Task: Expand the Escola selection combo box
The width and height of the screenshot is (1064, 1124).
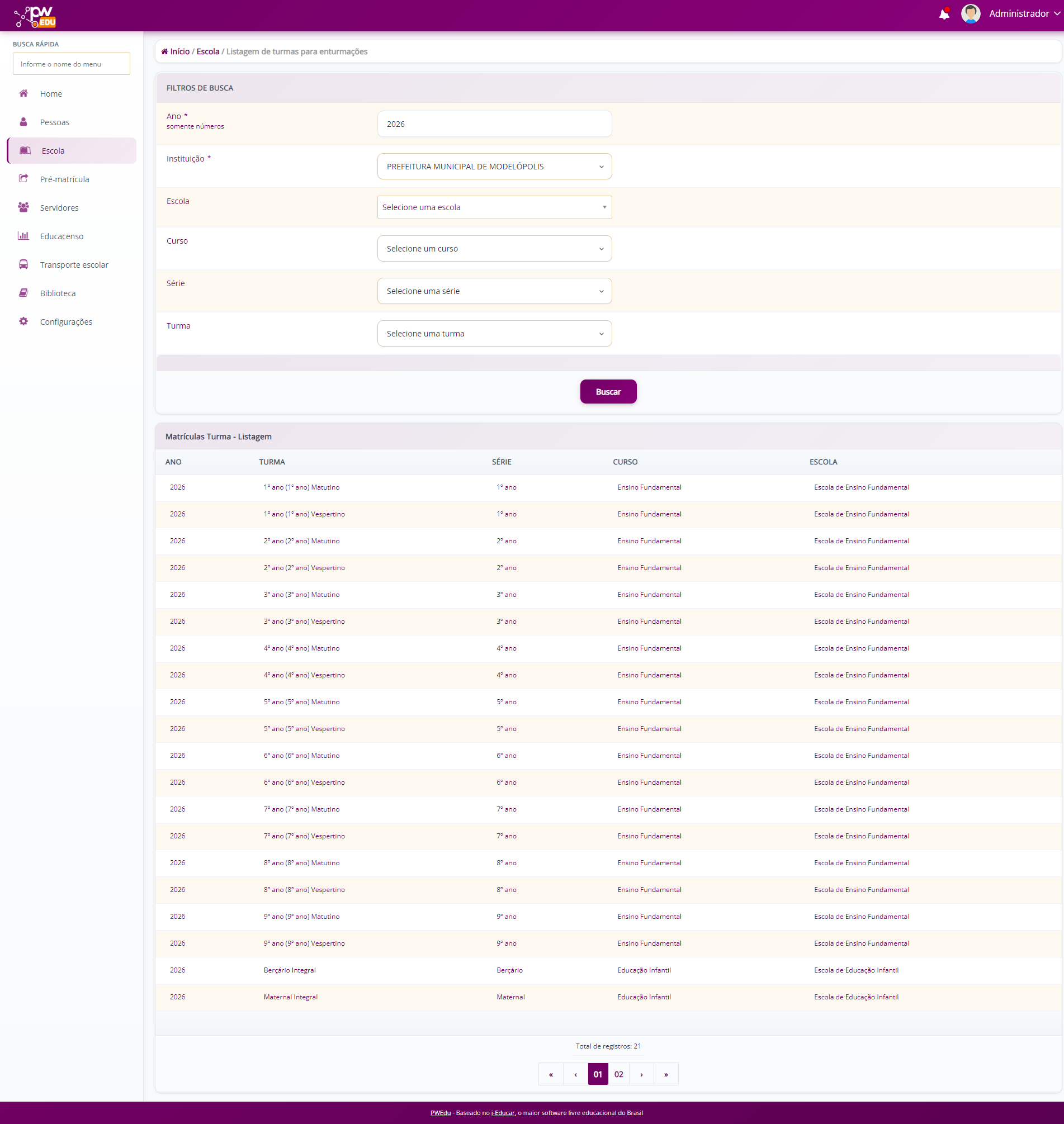Action: [x=494, y=207]
